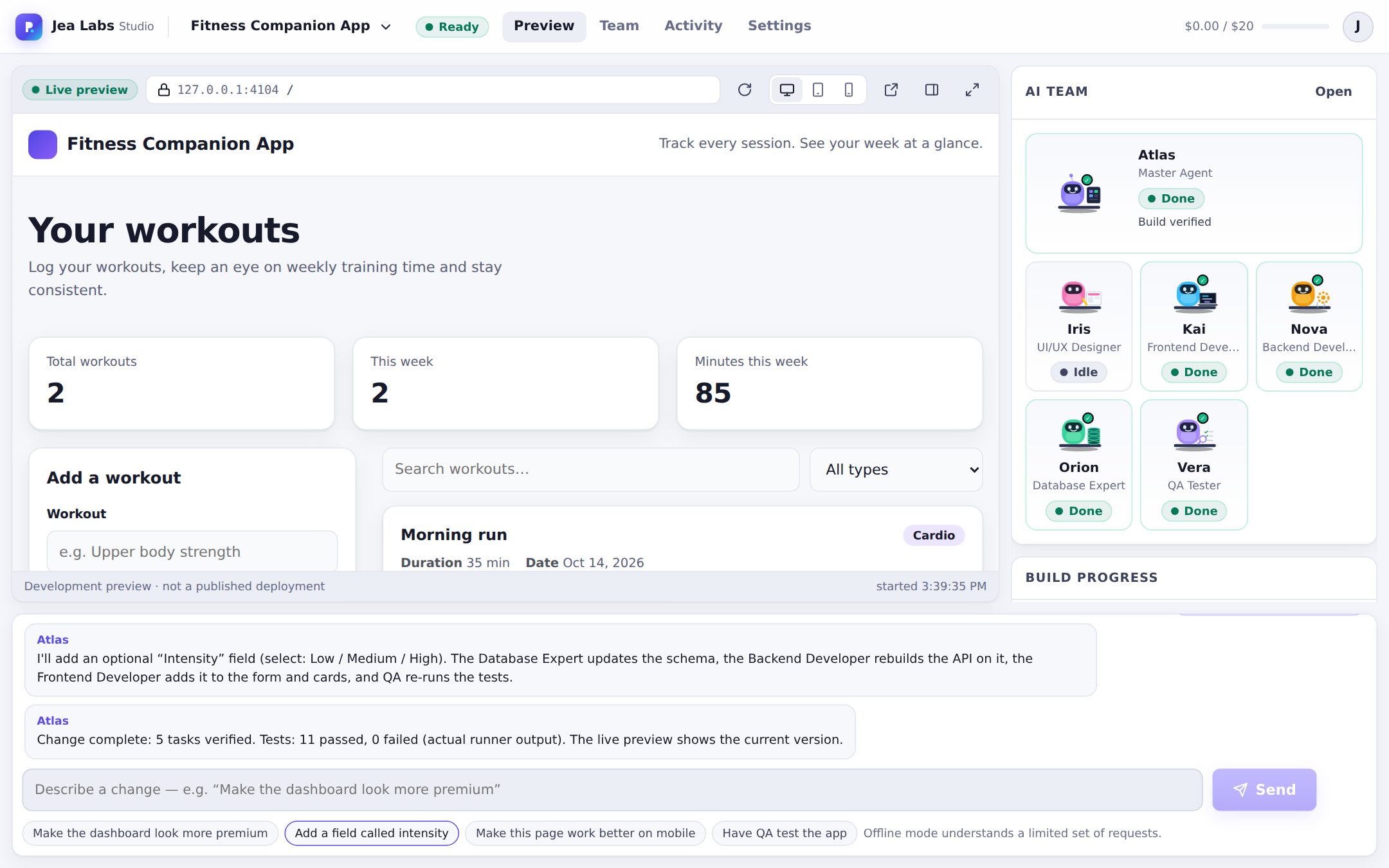
Task: Click the Workout name input field
Action: click(x=192, y=552)
